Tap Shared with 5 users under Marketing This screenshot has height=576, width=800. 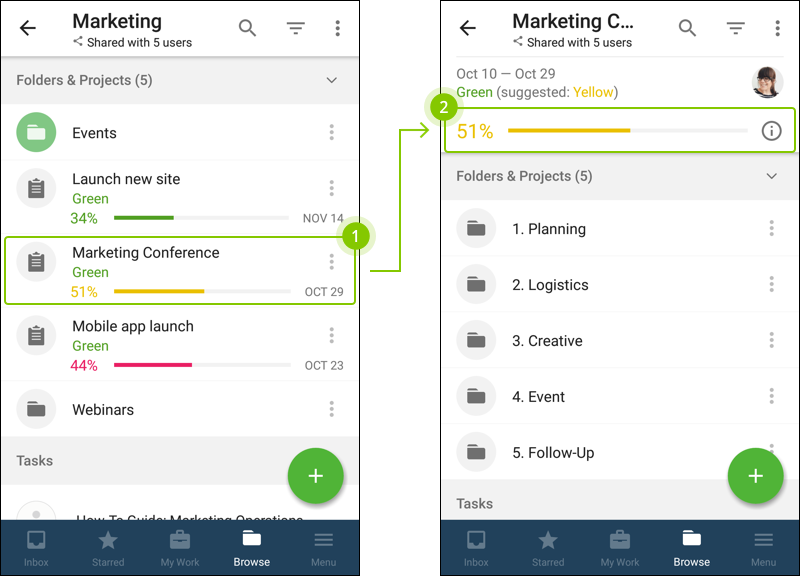coord(133,42)
